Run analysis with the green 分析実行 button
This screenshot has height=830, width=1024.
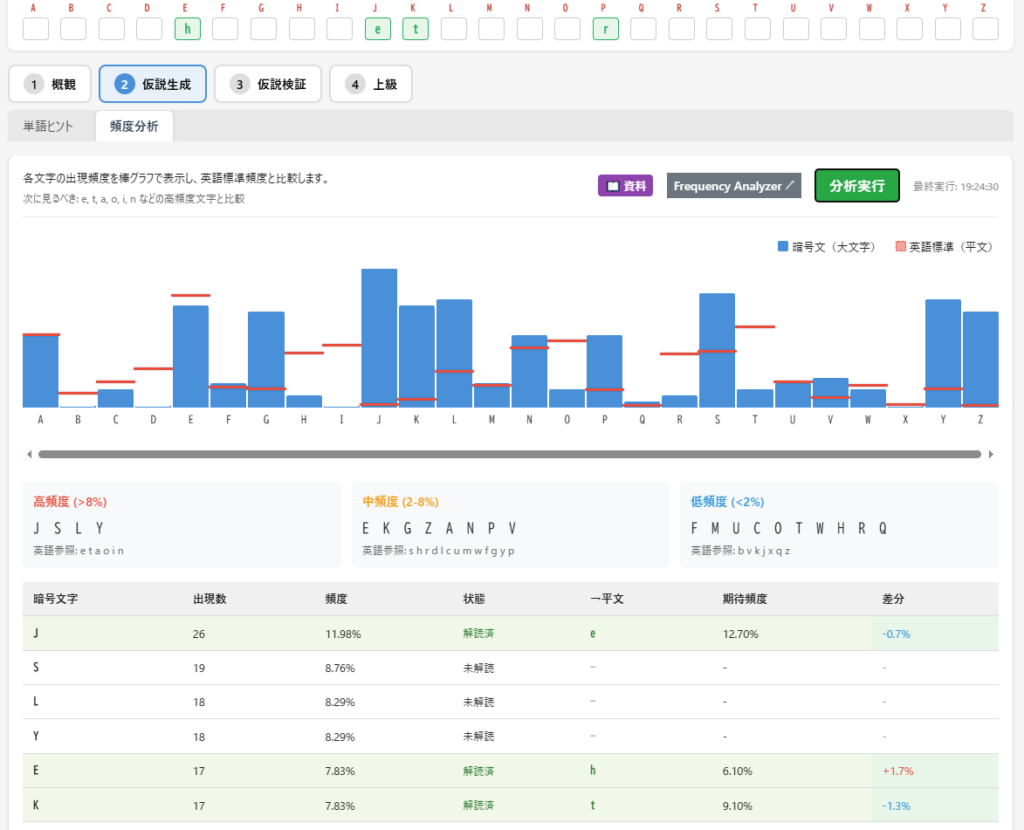tap(857, 186)
